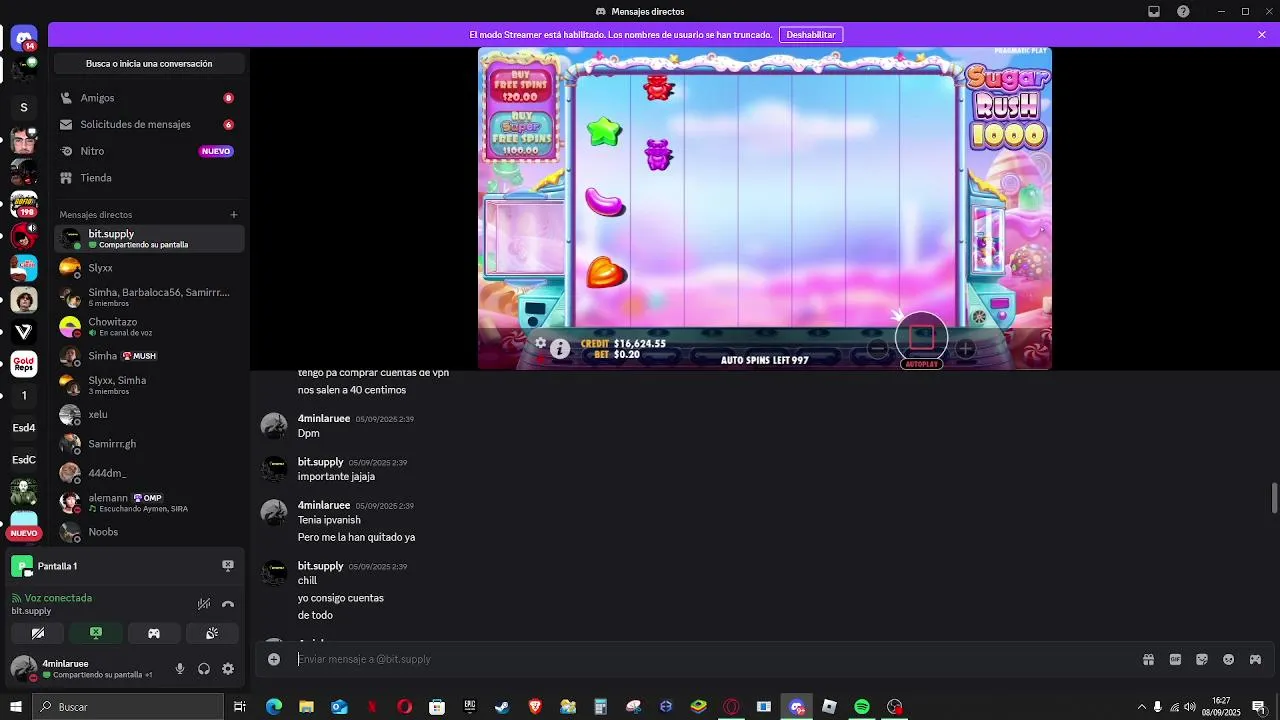Select the 'EsdC' server icon

point(24,460)
